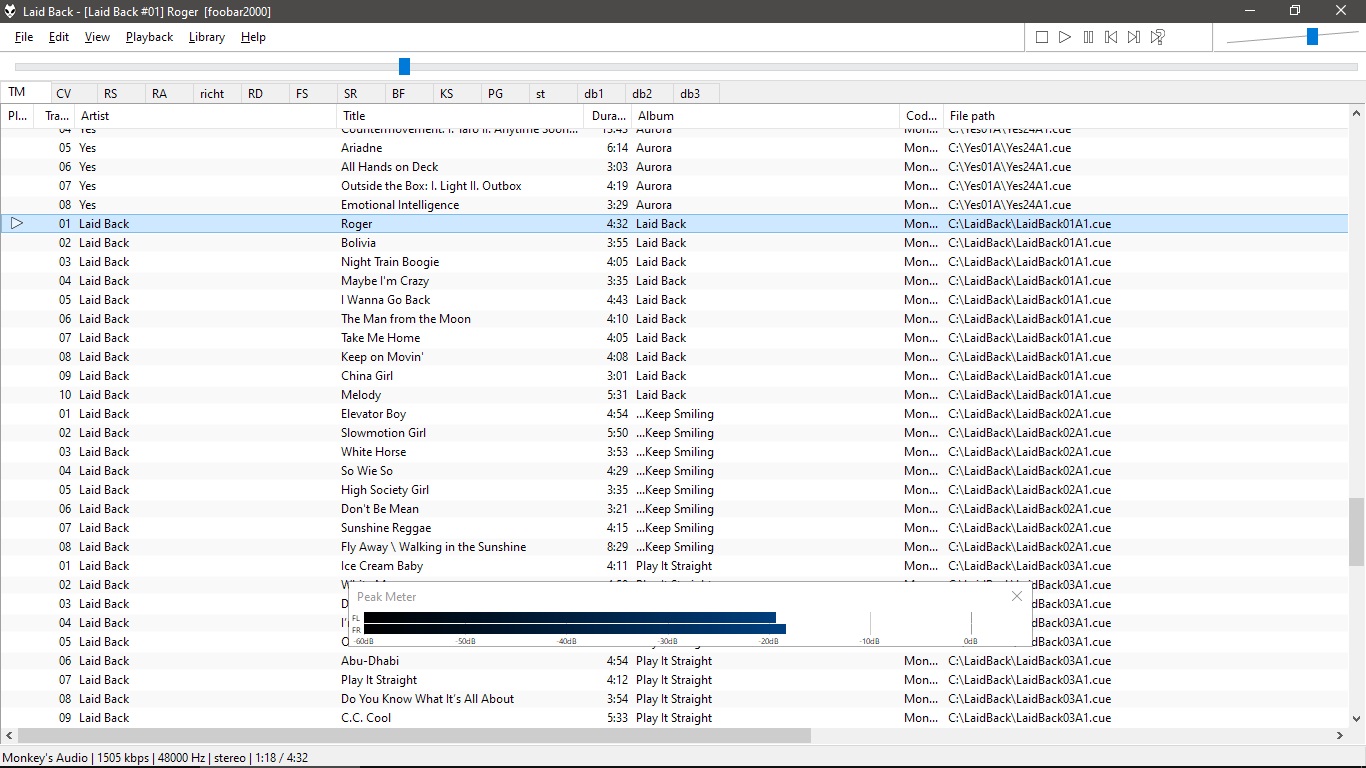Click the horizontal scrollbar right arrow

(x=1340, y=736)
